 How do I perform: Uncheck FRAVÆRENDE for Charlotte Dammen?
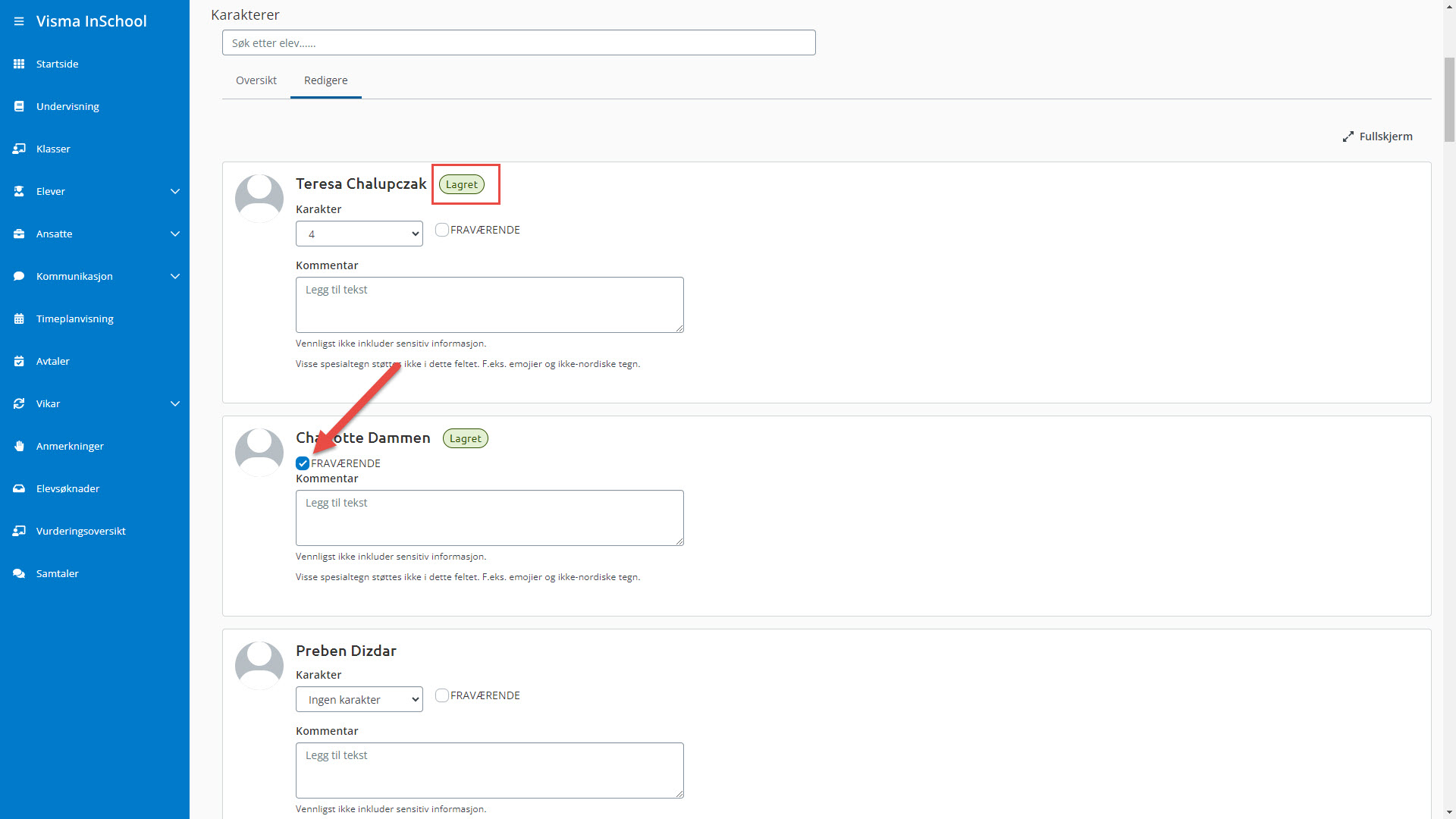[x=303, y=463]
